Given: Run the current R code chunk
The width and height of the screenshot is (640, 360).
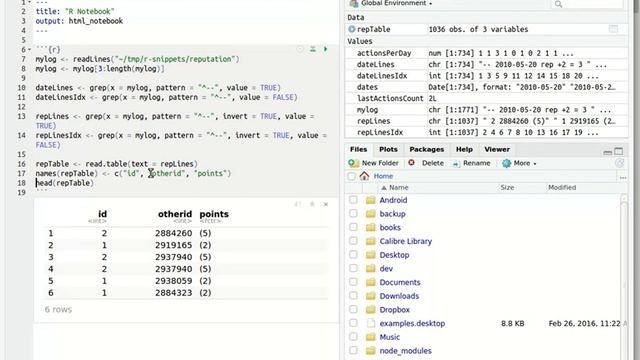Looking at the screenshot, I should click(x=325, y=49).
